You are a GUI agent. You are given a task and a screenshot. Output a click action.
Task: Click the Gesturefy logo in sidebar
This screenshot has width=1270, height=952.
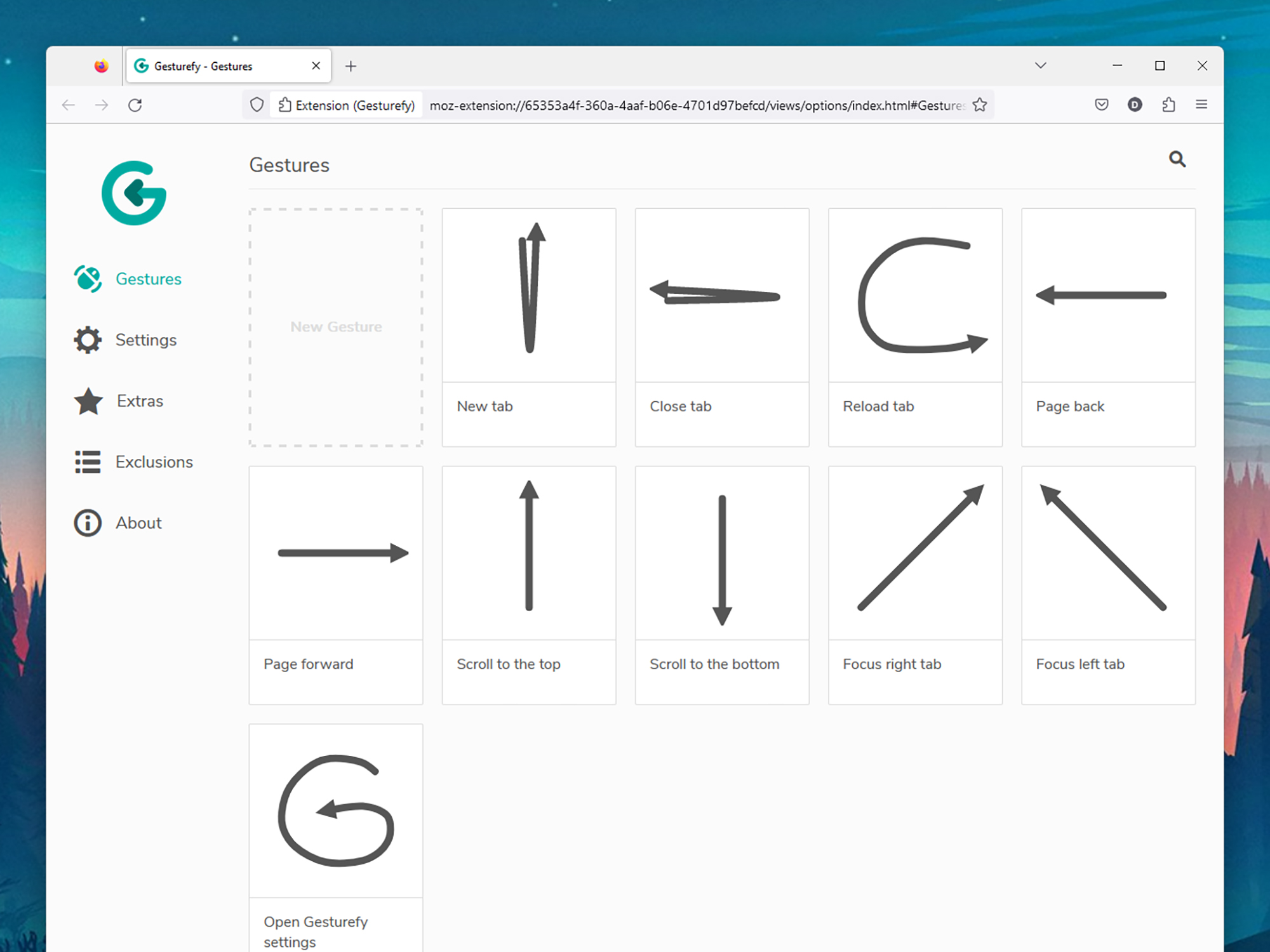coord(134,193)
